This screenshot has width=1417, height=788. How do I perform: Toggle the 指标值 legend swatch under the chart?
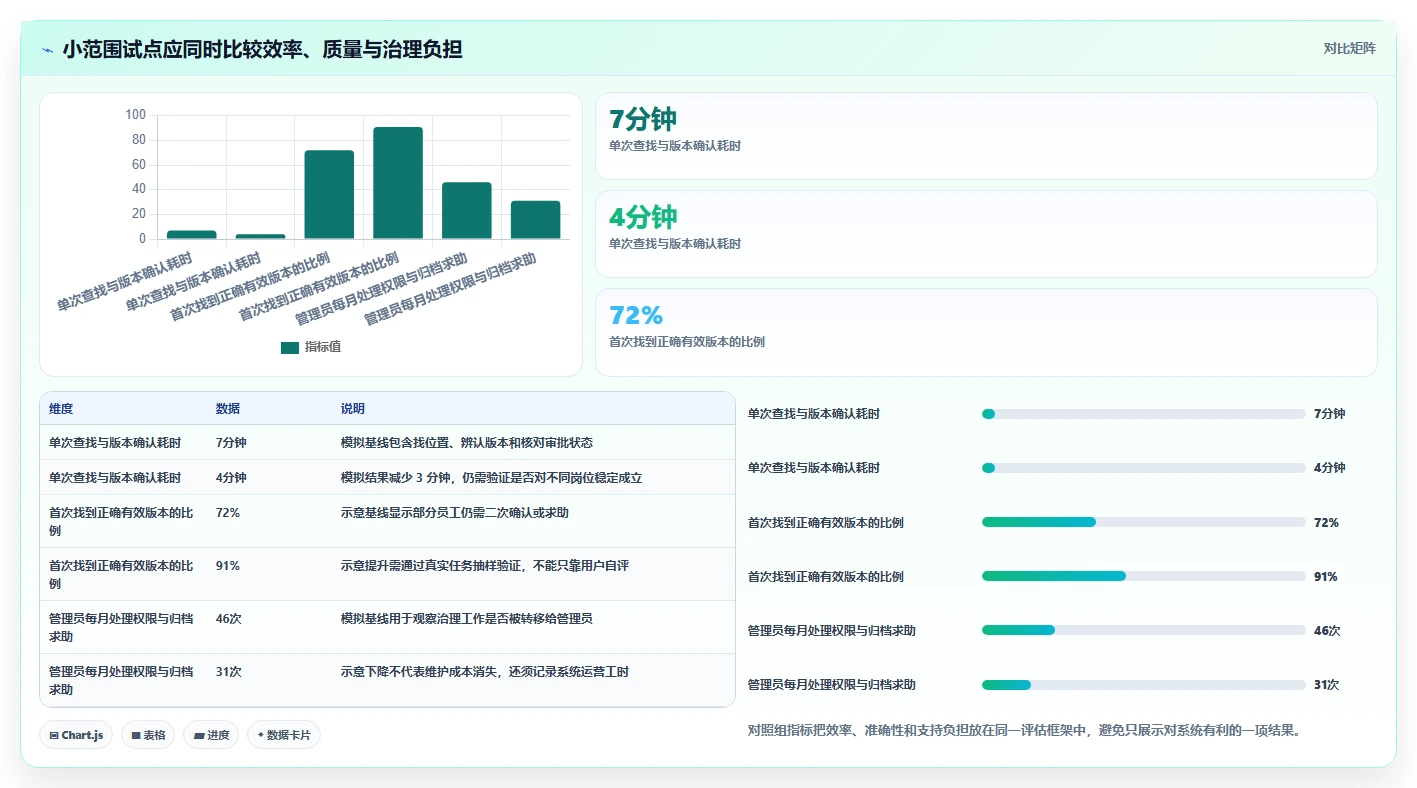[x=290, y=347]
